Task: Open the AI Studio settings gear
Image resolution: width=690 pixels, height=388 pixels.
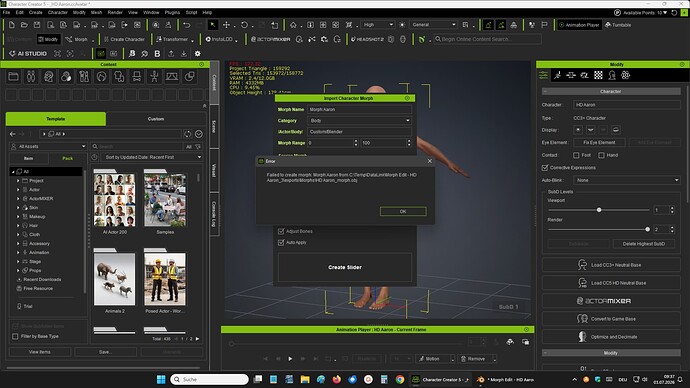Action: tap(198, 54)
